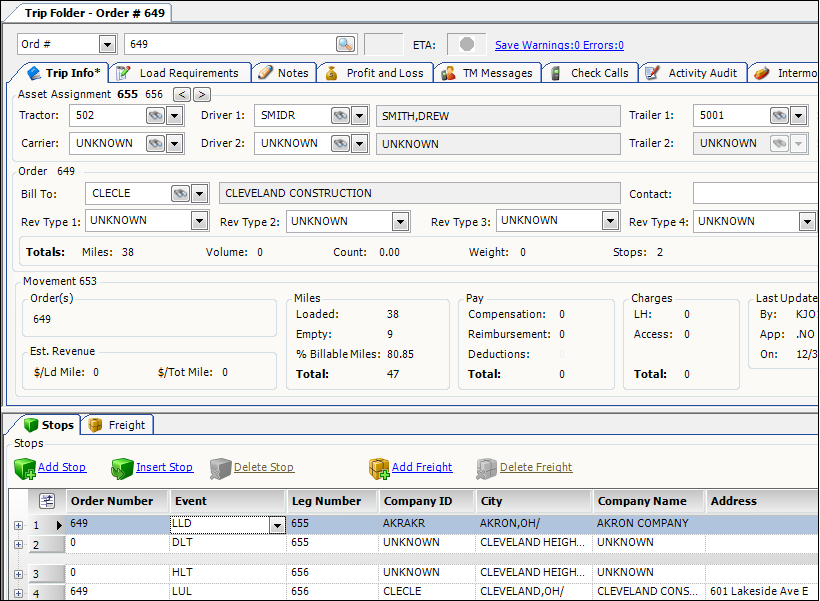820x601 pixels.
Task: Open the LLD event dropdown in row 1
Action: point(277,524)
